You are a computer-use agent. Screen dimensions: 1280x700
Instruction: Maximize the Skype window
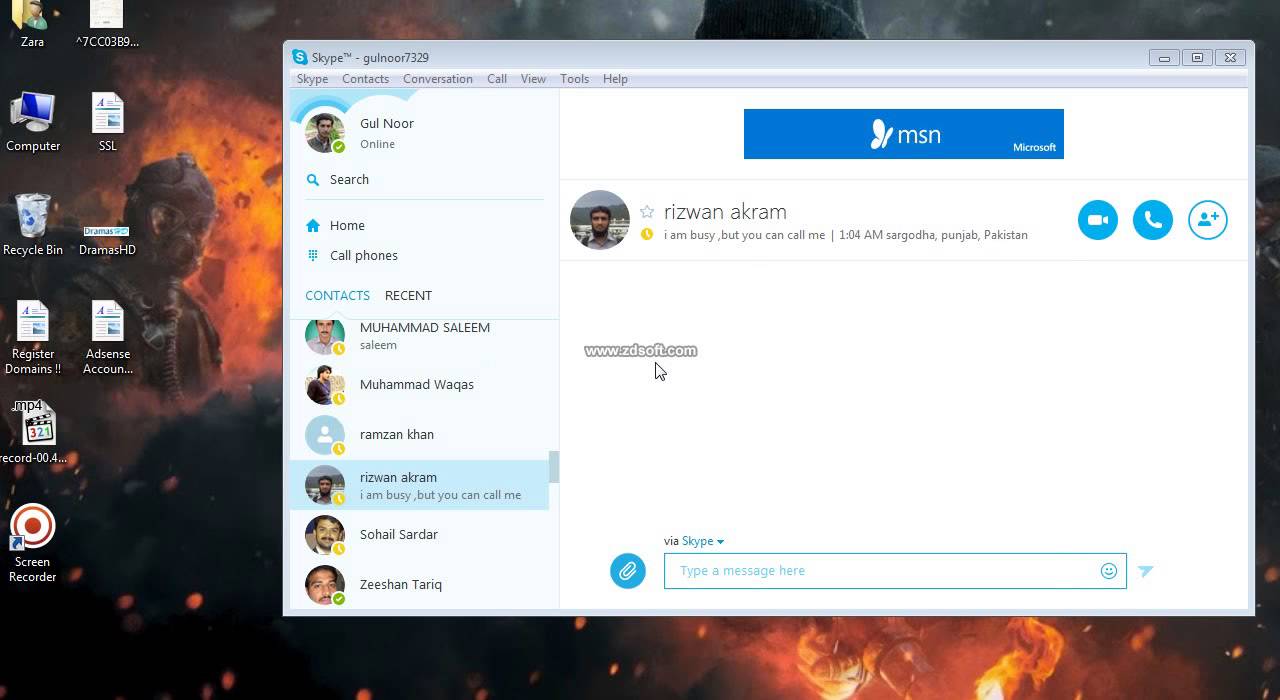(x=1197, y=58)
